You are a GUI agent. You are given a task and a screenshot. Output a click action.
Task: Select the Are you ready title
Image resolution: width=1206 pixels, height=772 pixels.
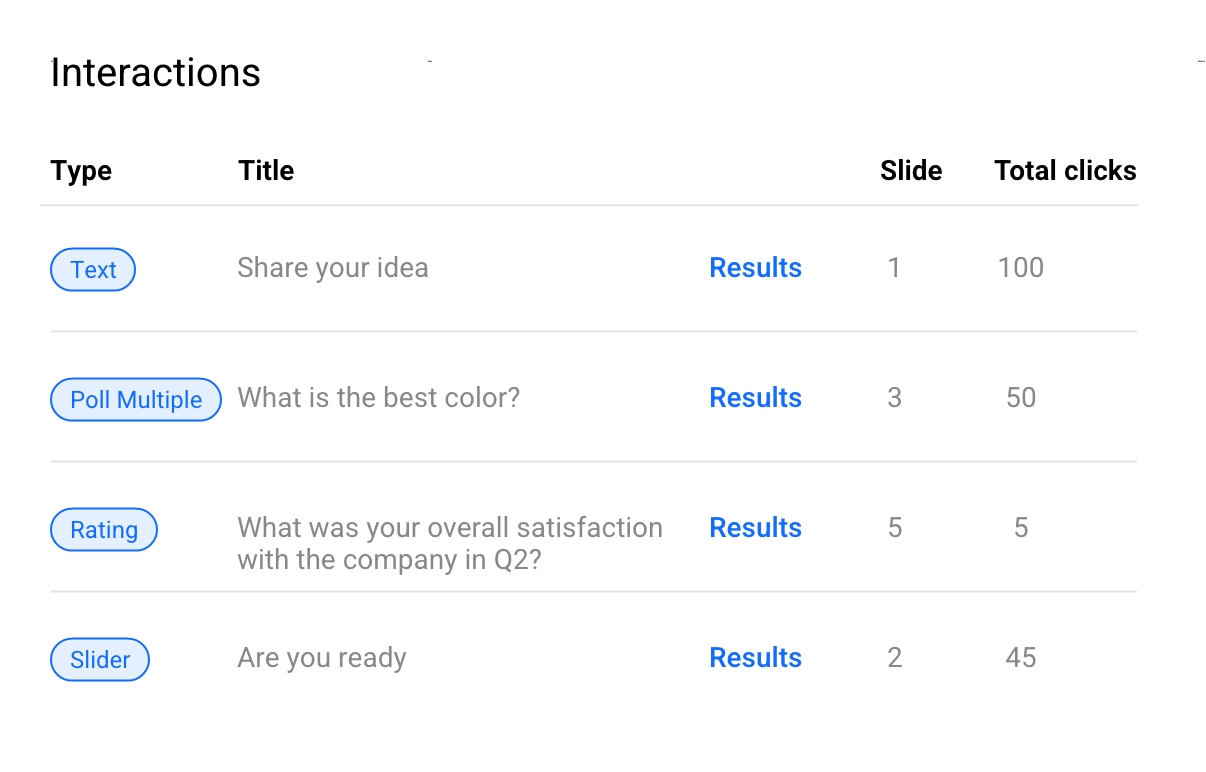[322, 658]
